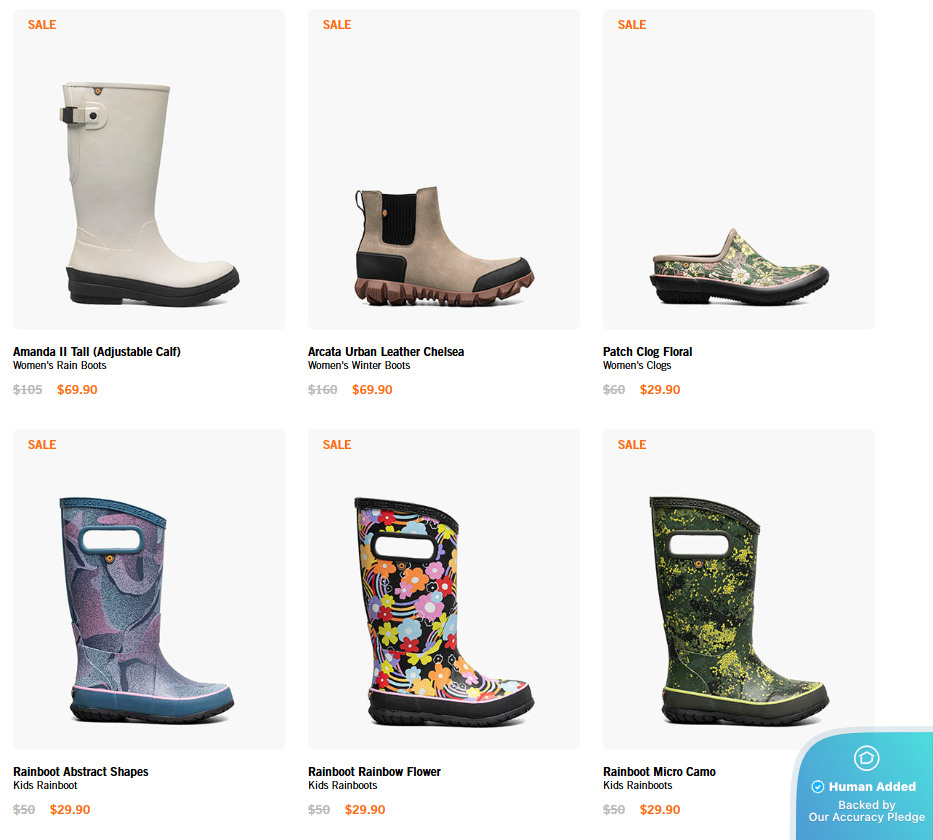Open the Our Accuracy Pledge text
The height and width of the screenshot is (840, 933).
866,817
